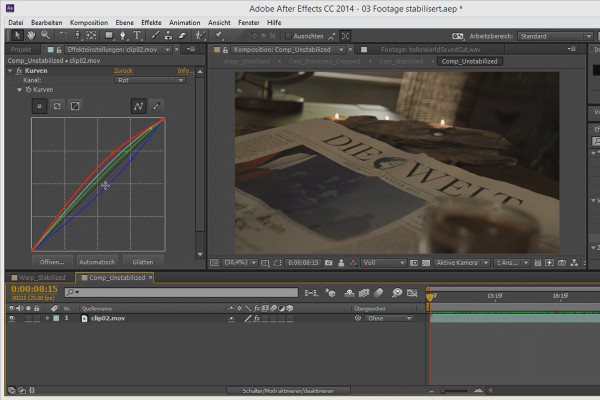Select the Text tool
Screen dimensions: 600x400
tap(137, 36)
